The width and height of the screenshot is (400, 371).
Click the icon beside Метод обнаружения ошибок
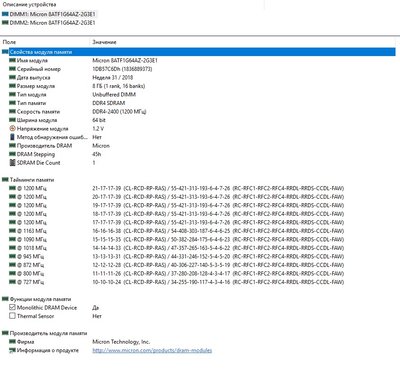[12, 137]
